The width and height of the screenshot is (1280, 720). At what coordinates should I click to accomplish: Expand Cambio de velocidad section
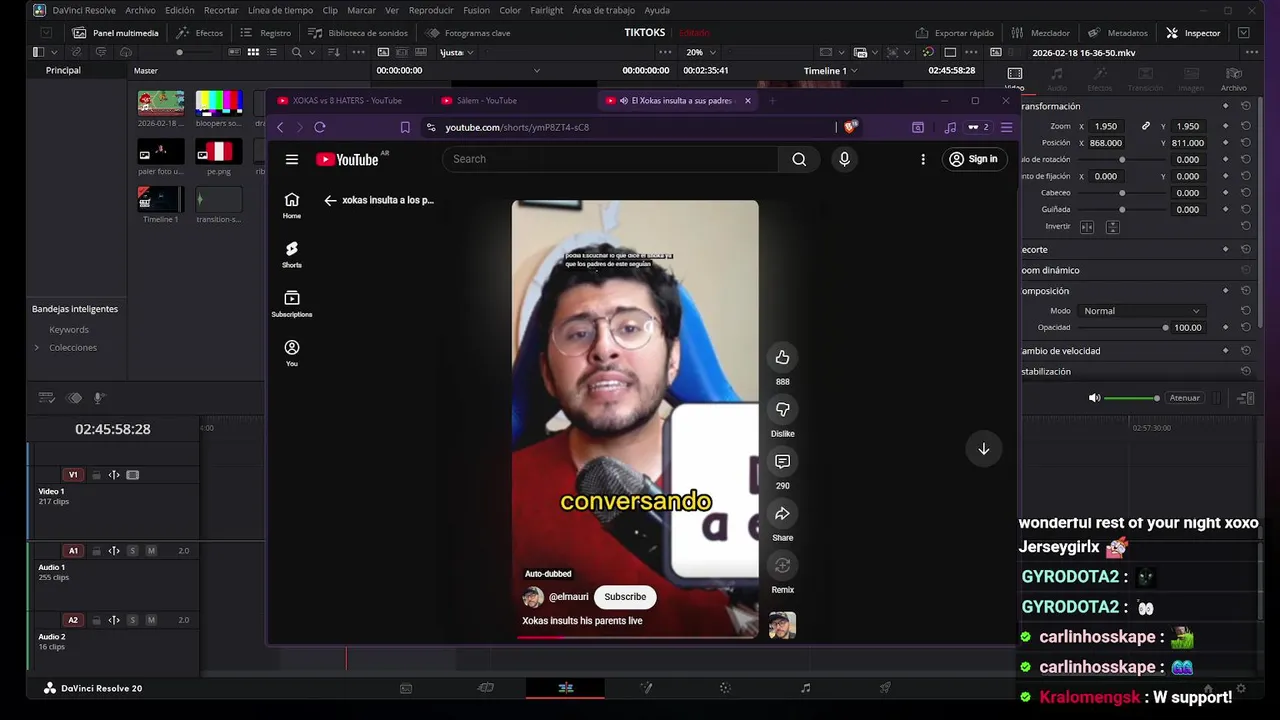(x=1061, y=351)
